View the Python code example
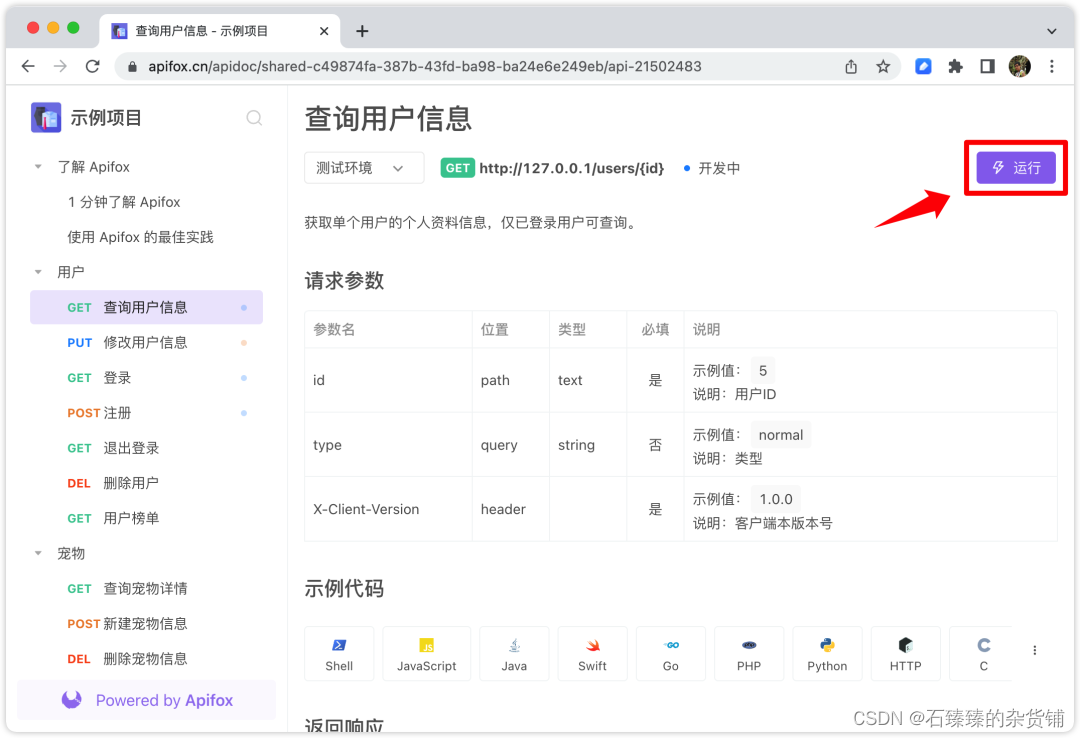Image resolution: width=1080 pixels, height=738 pixels. pyautogui.click(x=827, y=653)
